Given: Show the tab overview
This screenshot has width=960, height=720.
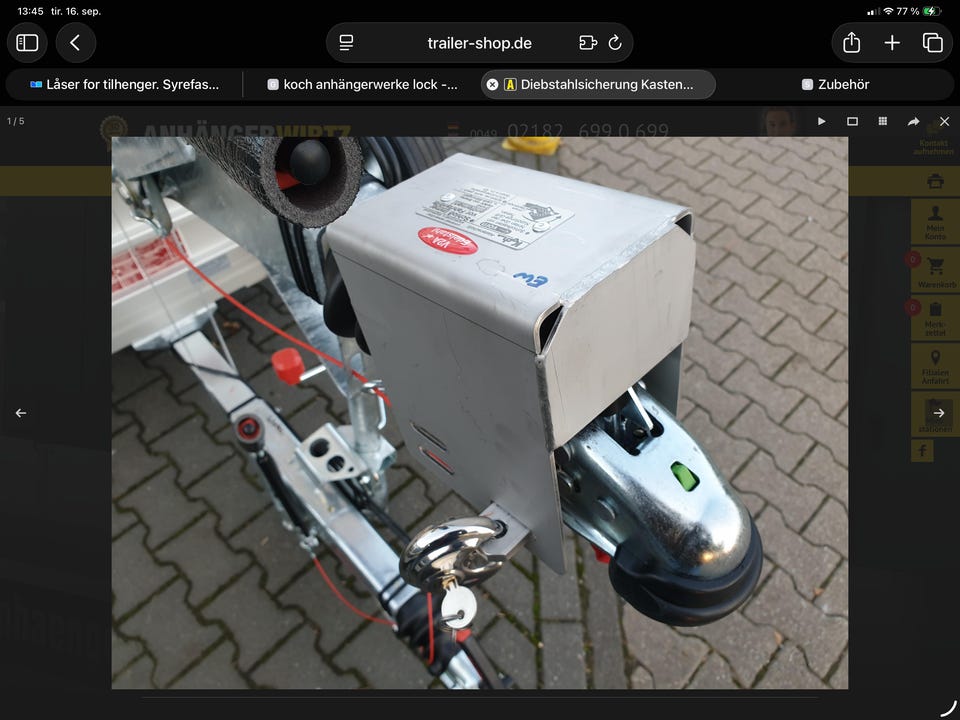Looking at the screenshot, I should 932,42.
